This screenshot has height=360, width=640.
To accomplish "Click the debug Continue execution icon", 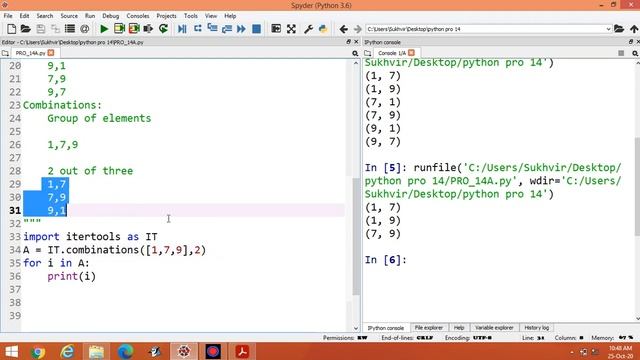I will tap(241, 29).
